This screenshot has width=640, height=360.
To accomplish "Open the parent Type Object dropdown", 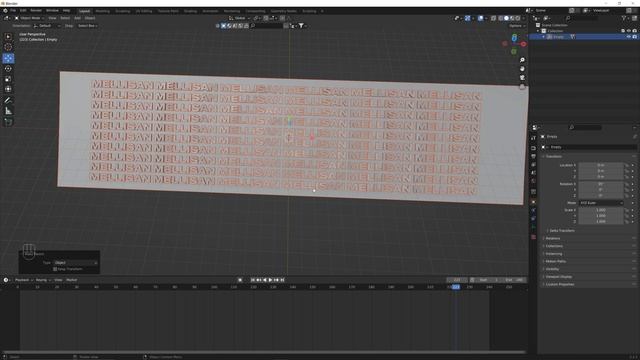I will click(x=76, y=263).
